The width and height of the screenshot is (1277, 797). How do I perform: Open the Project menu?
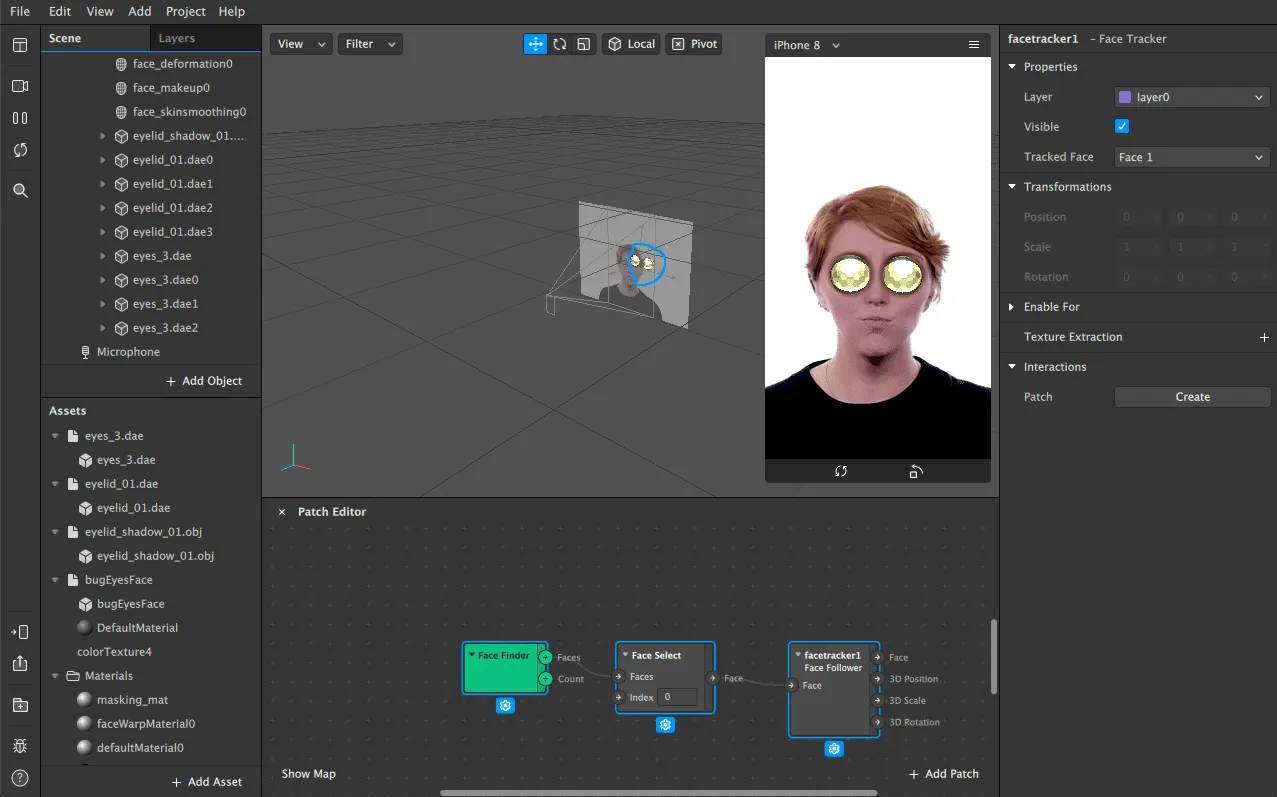pos(186,11)
